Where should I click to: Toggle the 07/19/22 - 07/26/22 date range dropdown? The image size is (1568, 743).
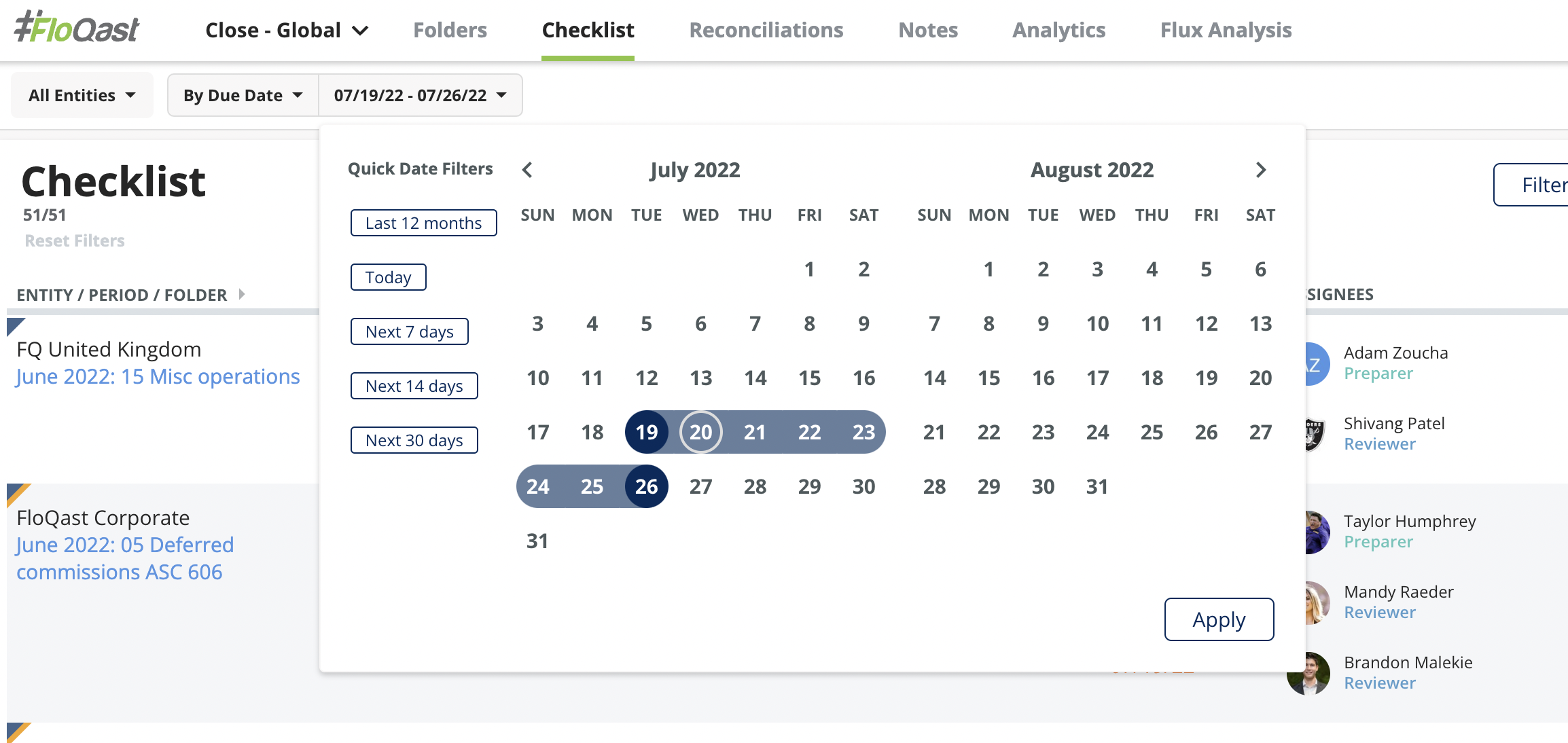(421, 95)
